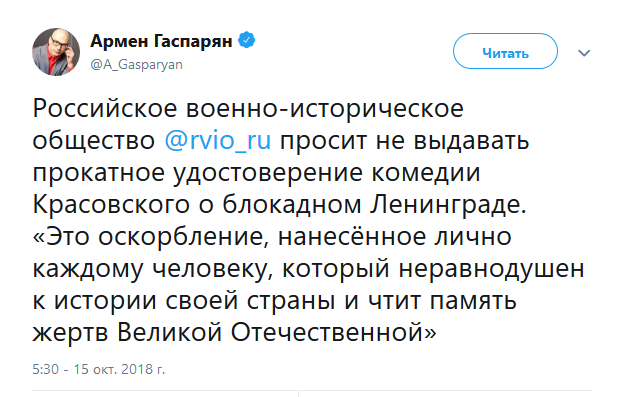This screenshot has height=397, width=621.
Task: Click the Читать follow button
Action: (x=505, y=52)
